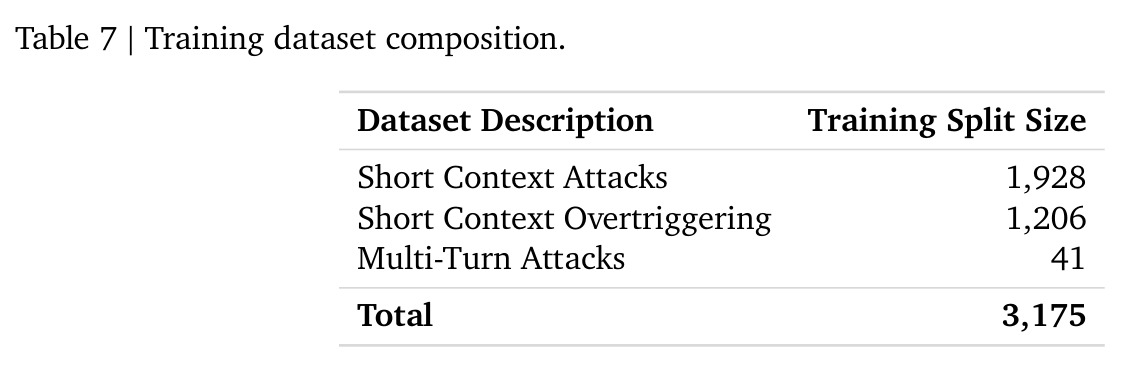Viewport: 1128px width, 367px height.
Task: Click the word 'Description' in the header
Action: 568,121
